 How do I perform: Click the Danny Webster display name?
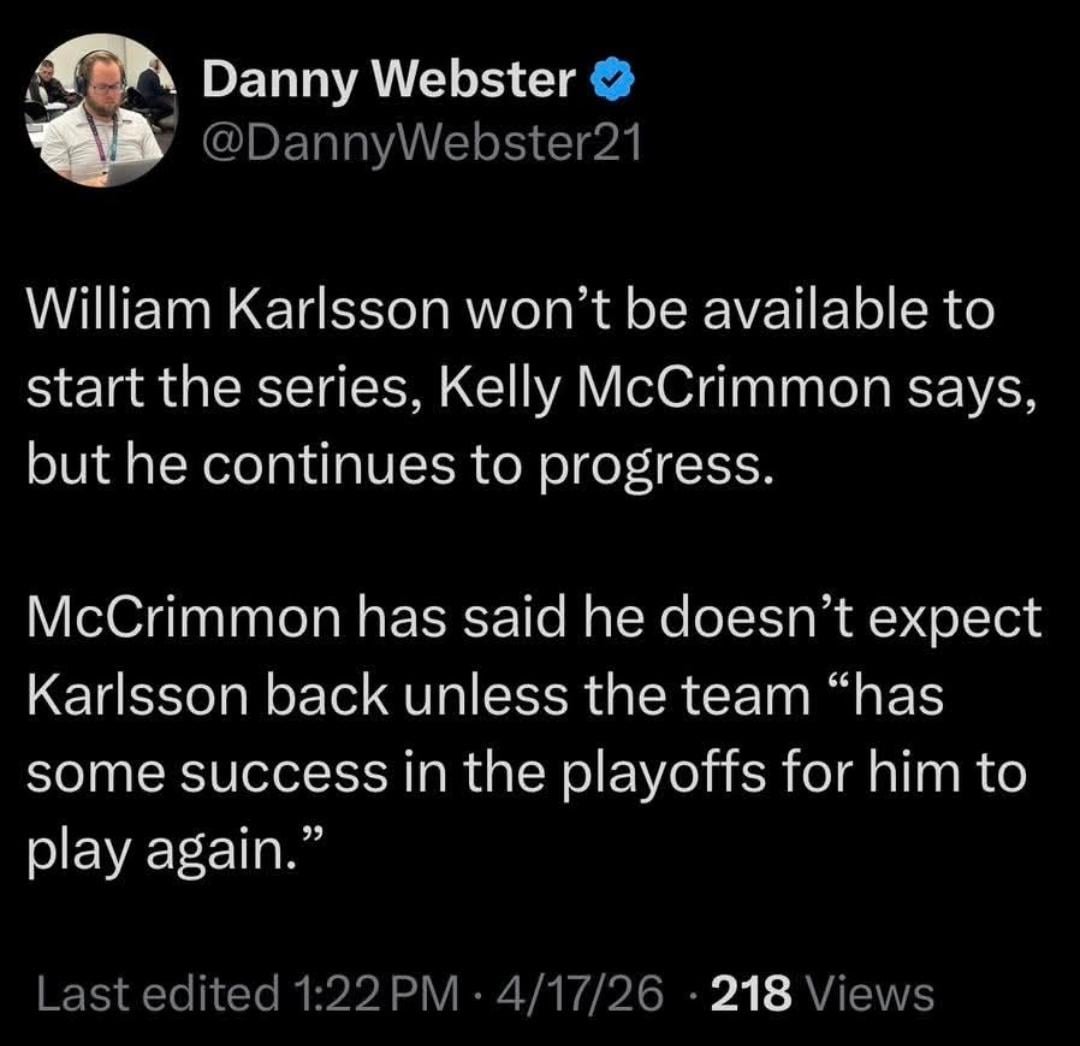[389, 82]
